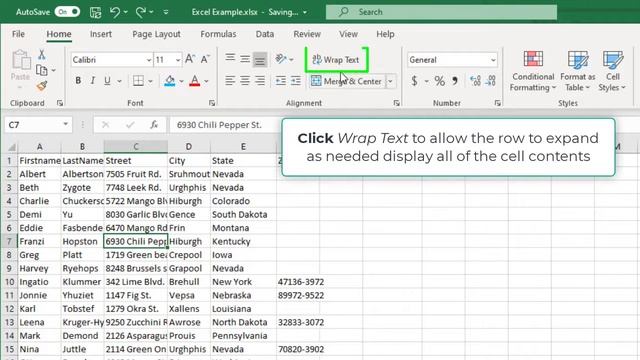
Task: Click the Percent Style icon
Action: click(440, 81)
